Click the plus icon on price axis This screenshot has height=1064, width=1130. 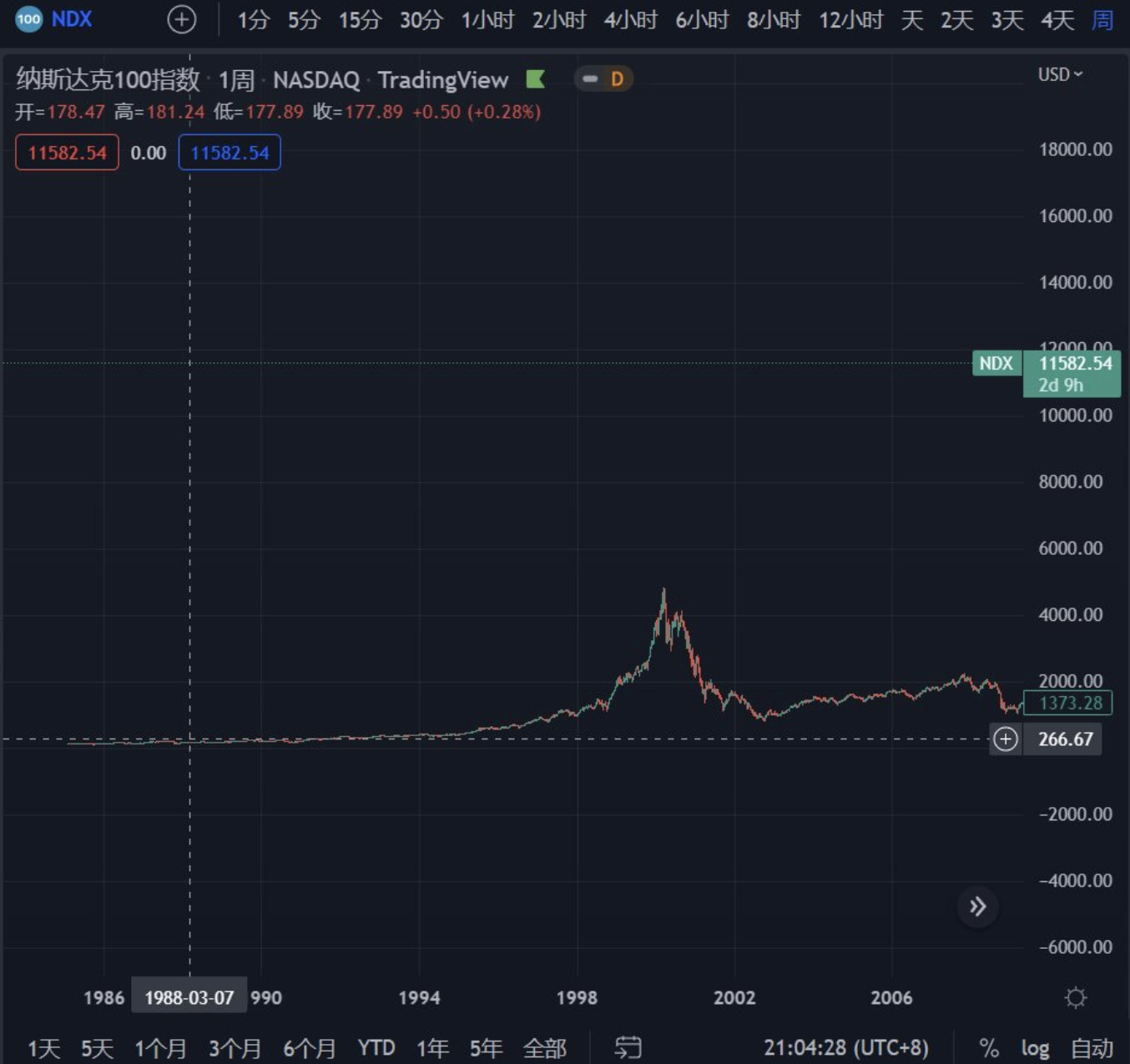[x=1006, y=739]
